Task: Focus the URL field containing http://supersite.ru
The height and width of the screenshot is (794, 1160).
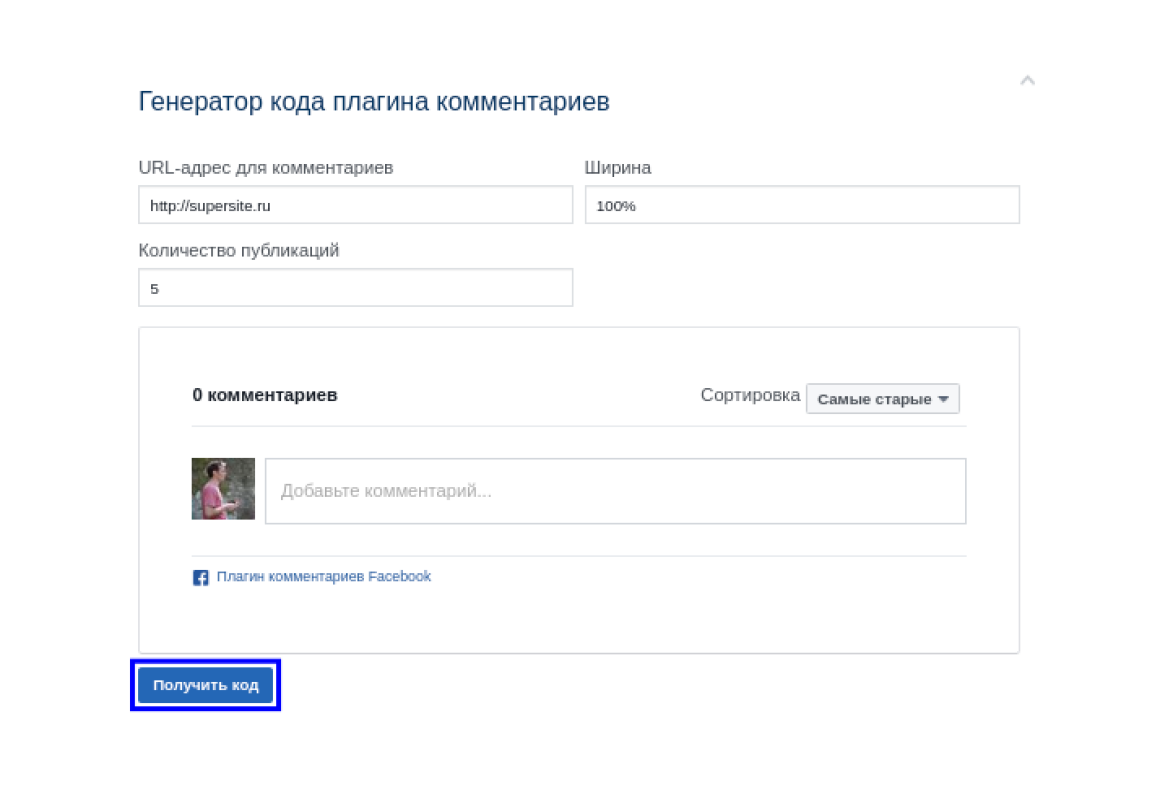Action: [355, 205]
